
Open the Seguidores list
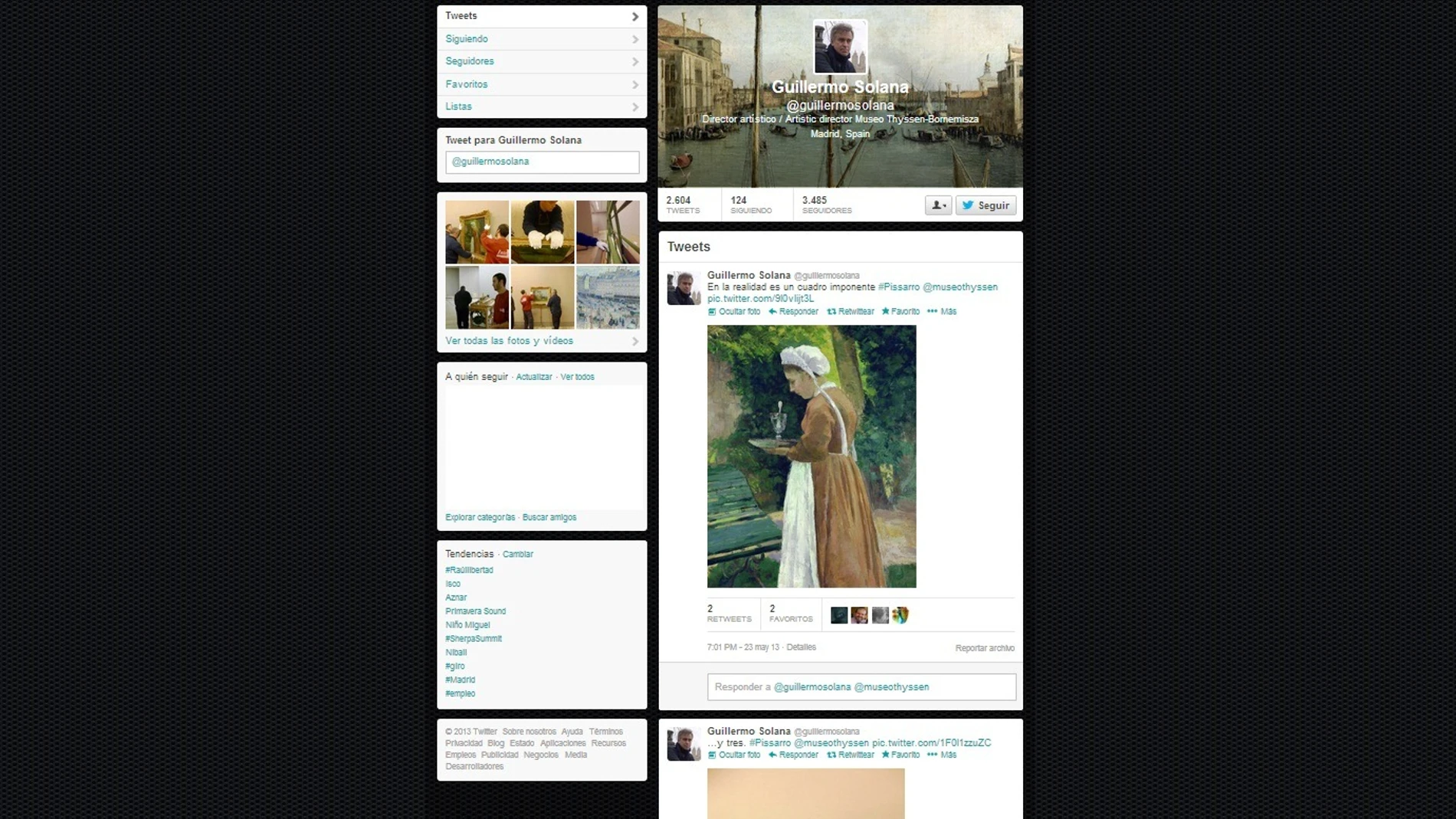[542, 61]
